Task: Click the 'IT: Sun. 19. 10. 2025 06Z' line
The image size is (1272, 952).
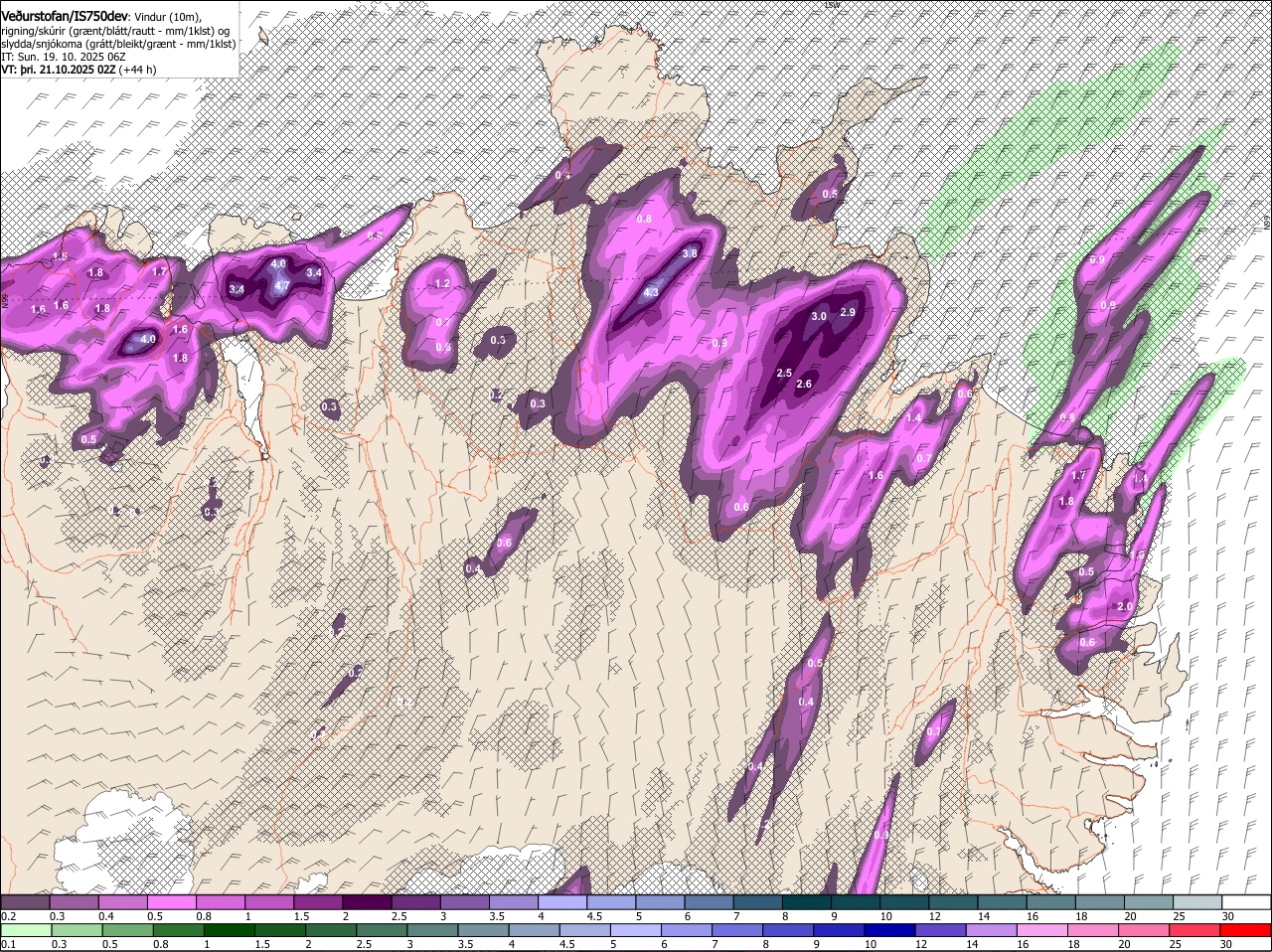Action: coord(63,57)
